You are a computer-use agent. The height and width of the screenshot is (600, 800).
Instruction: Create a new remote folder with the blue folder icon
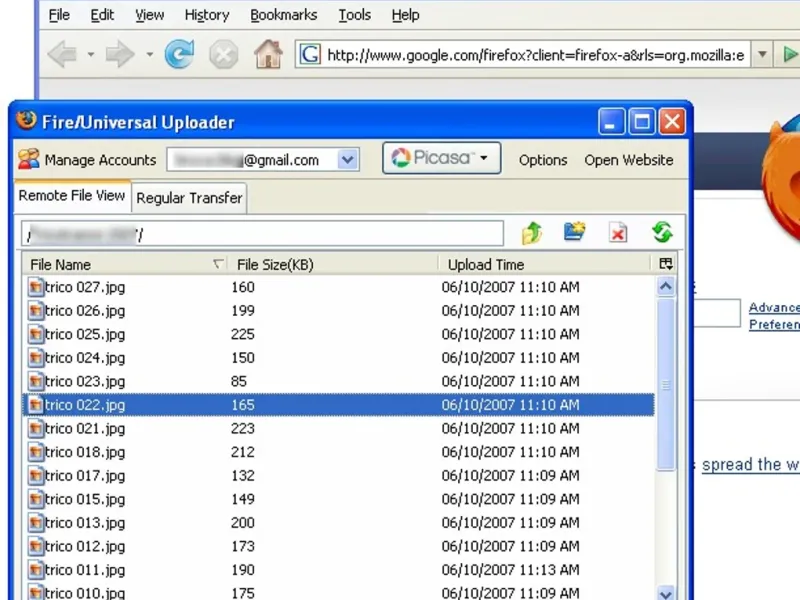[x=574, y=232]
